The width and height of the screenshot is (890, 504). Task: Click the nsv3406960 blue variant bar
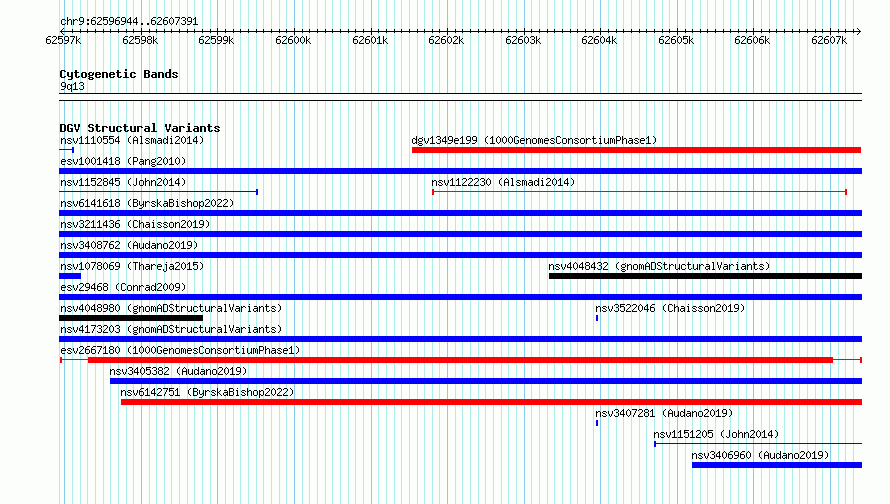pos(776,465)
